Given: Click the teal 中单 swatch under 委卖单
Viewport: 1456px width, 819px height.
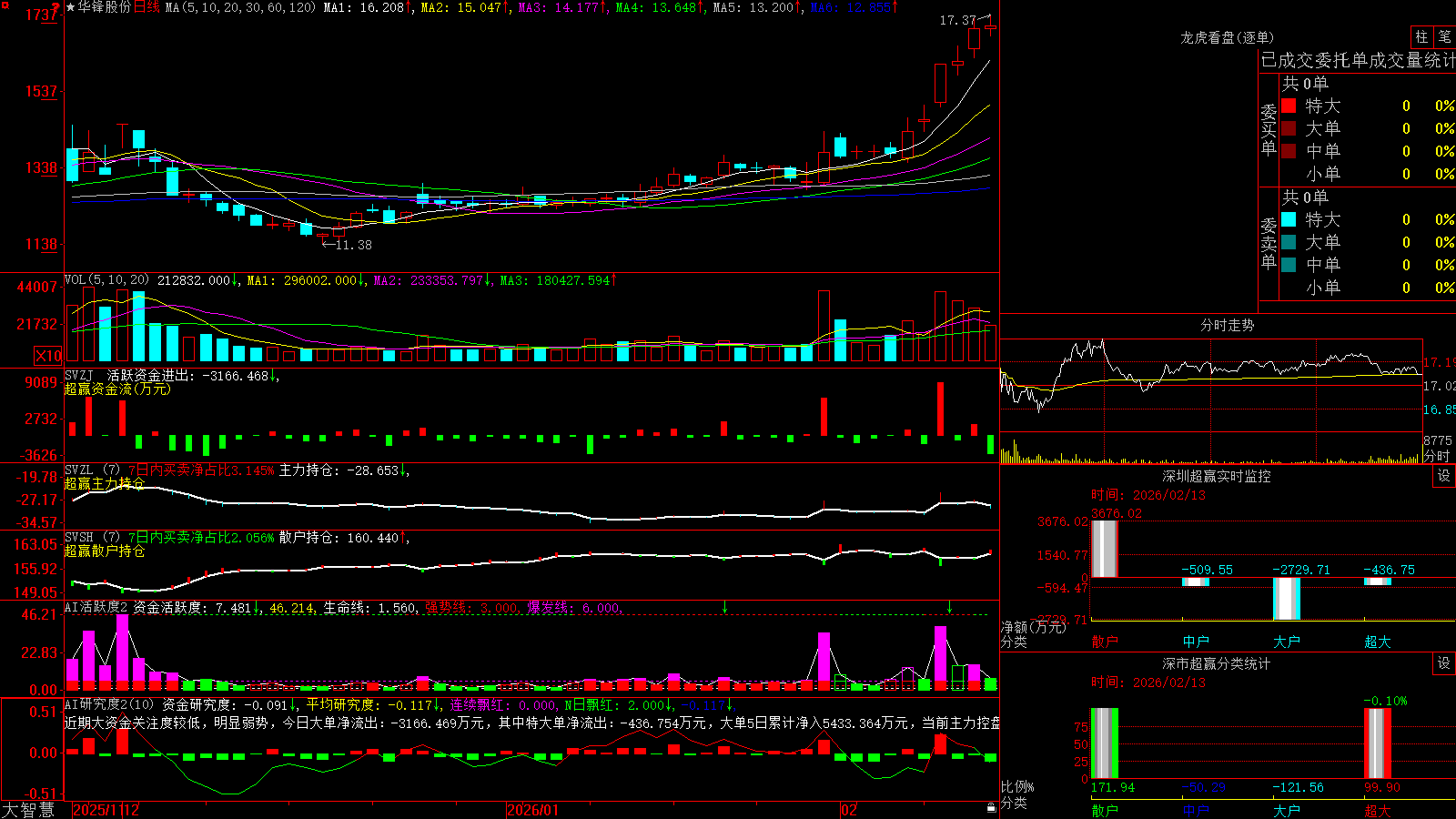Looking at the screenshot, I should (x=1289, y=265).
